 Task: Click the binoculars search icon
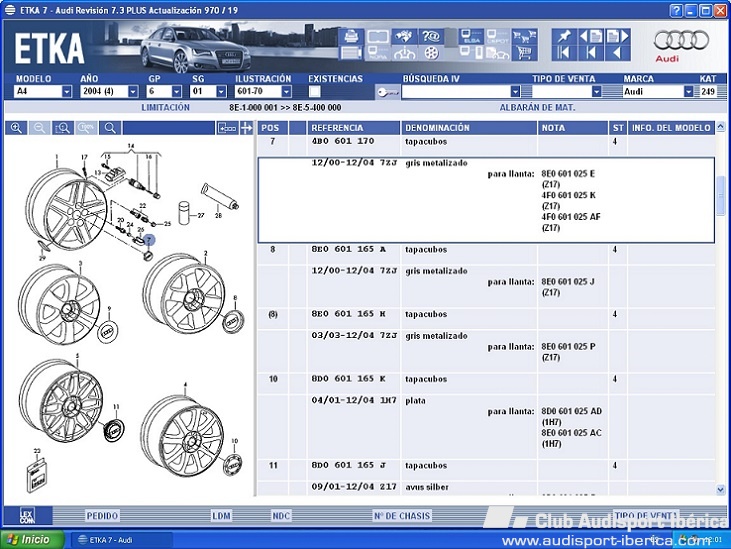(404, 36)
